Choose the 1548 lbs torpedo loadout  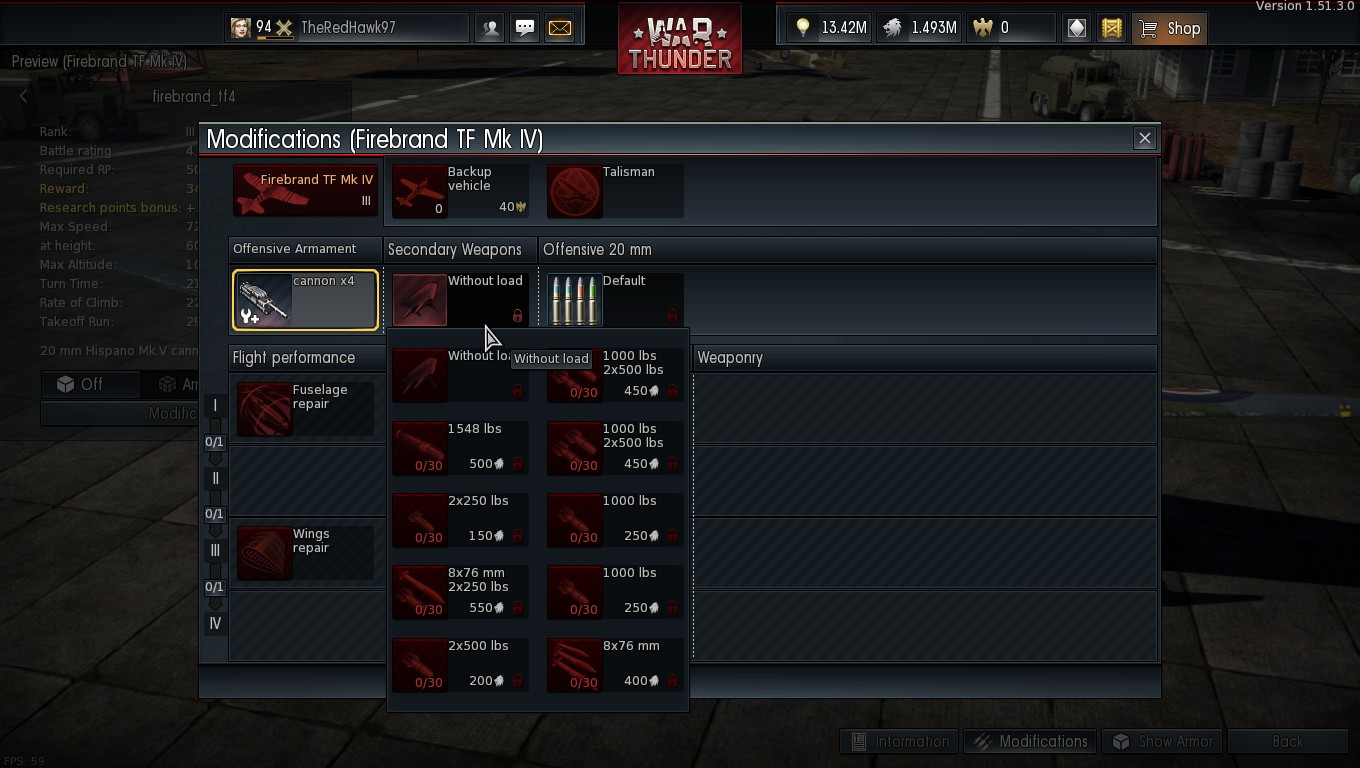460,447
